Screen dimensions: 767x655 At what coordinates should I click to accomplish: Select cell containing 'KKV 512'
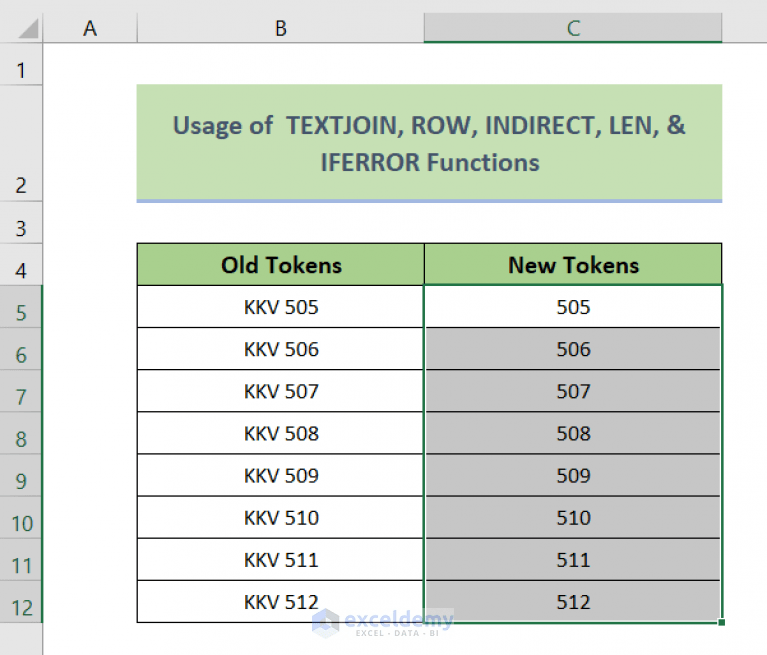click(281, 602)
